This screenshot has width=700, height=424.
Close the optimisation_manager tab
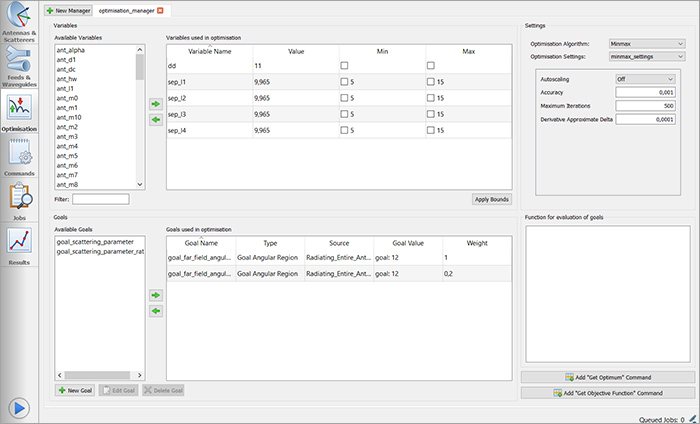[x=161, y=9]
